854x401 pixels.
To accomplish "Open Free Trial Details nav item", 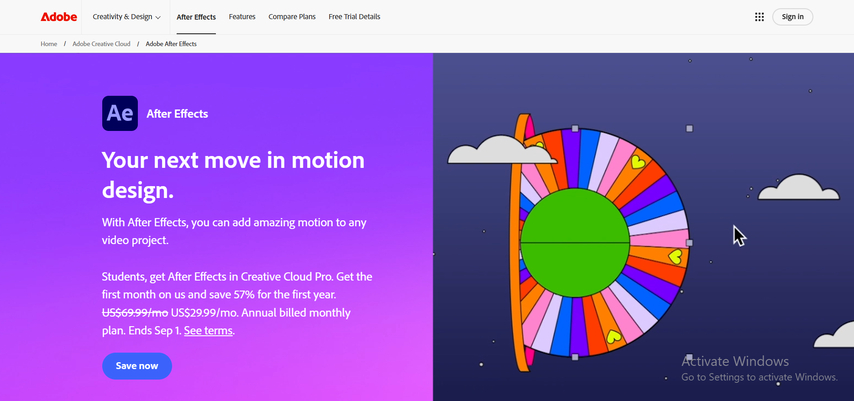I will click(x=355, y=17).
